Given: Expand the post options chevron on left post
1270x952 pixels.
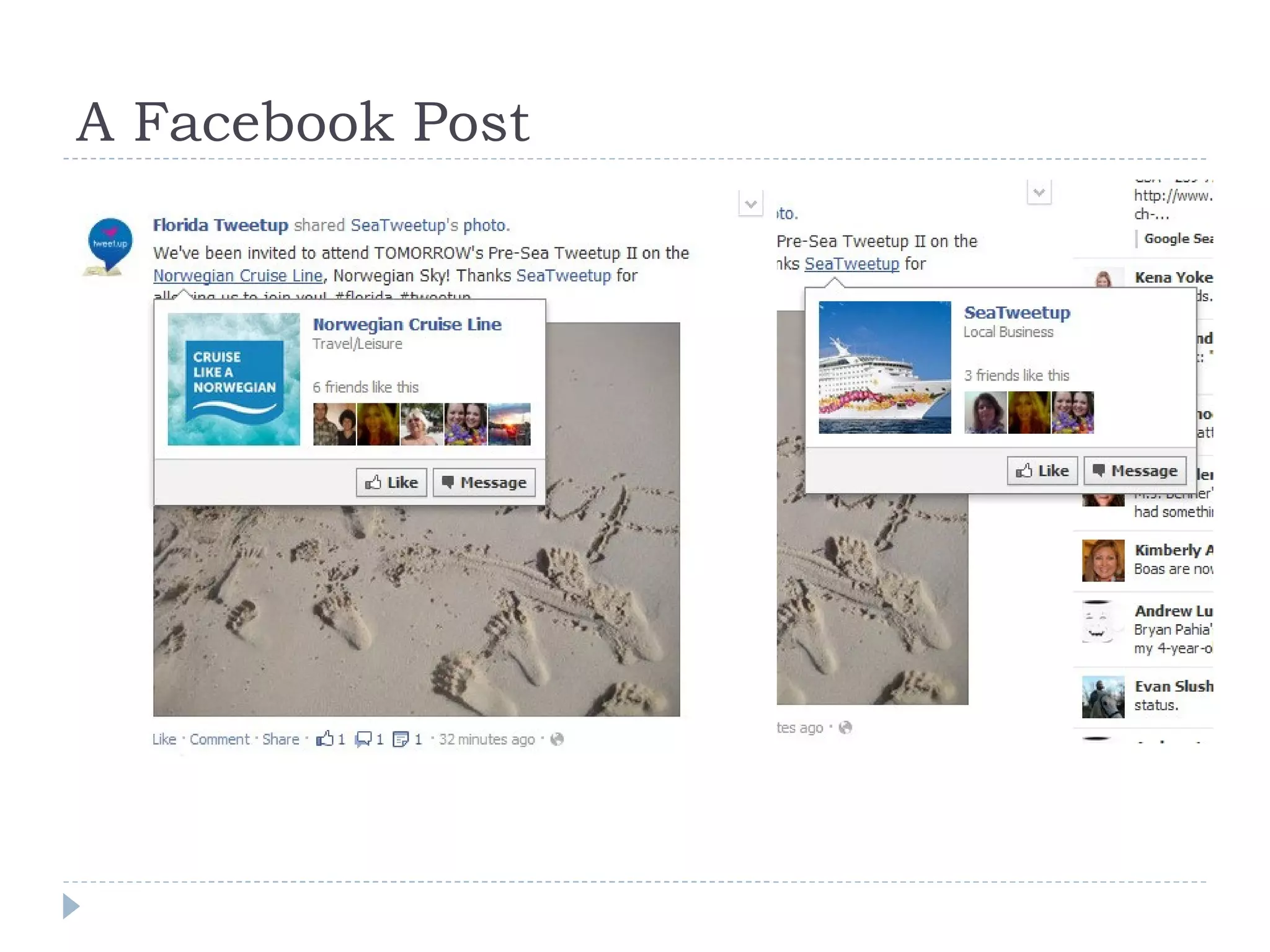Looking at the screenshot, I should click(x=750, y=203).
